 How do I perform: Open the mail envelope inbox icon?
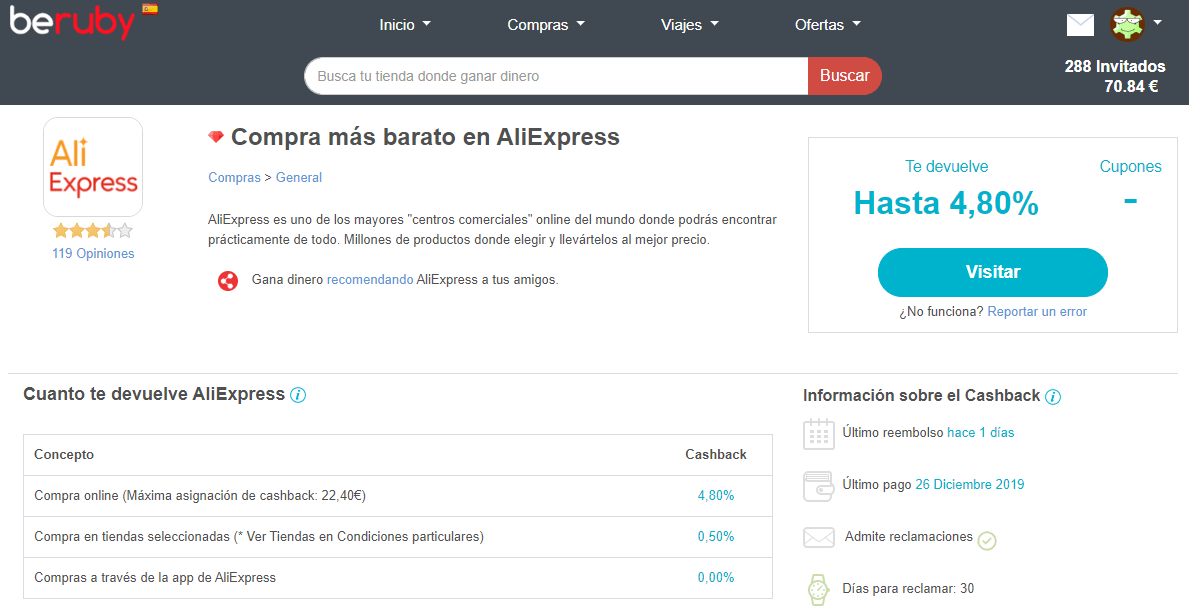pos(1080,25)
